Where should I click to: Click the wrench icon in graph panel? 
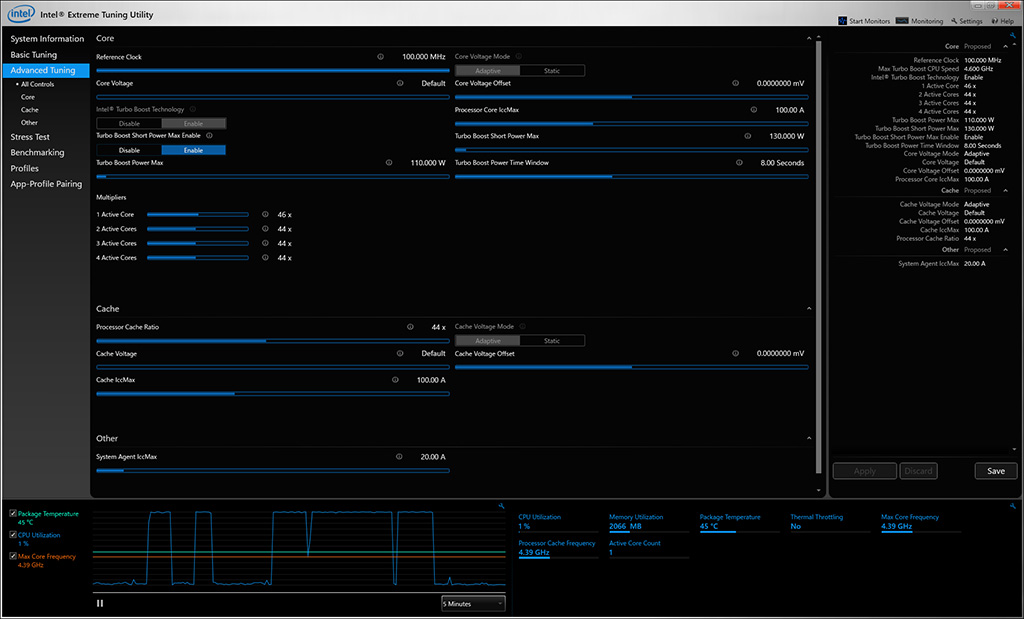[499, 507]
